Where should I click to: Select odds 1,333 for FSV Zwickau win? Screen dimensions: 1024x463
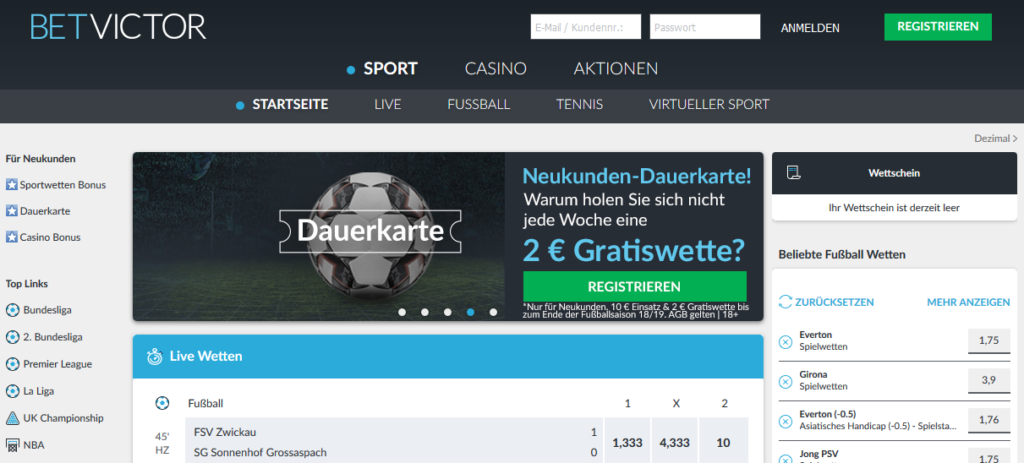628,443
